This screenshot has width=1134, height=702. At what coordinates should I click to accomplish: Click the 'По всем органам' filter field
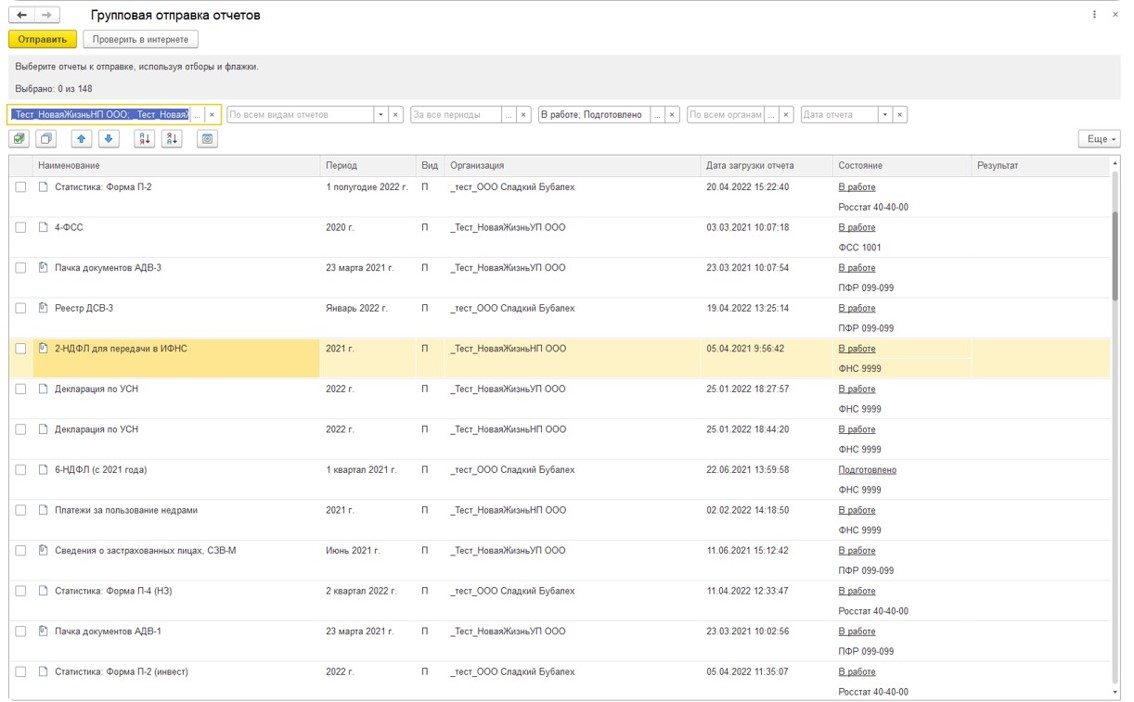tap(725, 114)
